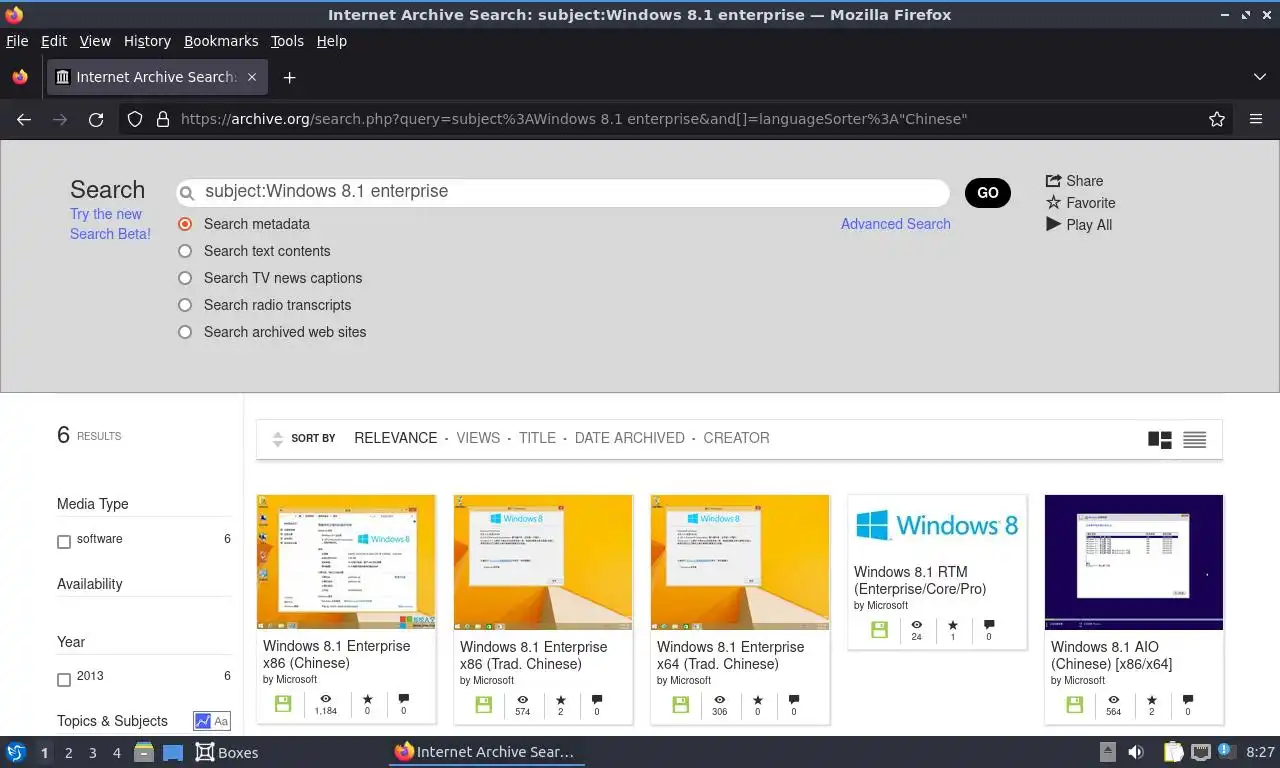Open a new browser tab
Viewport: 1280px width, 768px height.
pyautogui.click(x=289, y=77)
